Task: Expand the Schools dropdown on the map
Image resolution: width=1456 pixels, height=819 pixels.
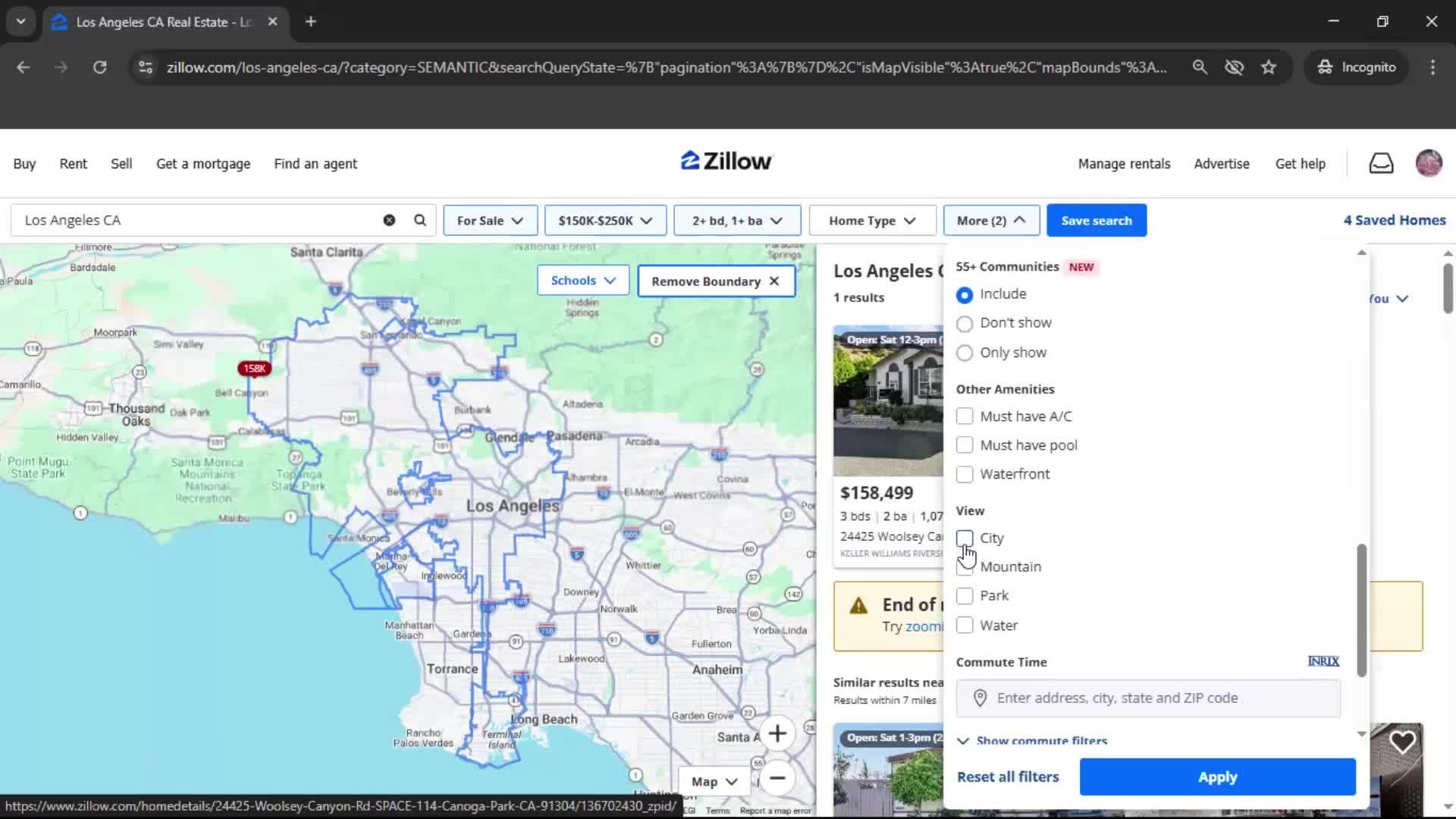Action: 582,280
